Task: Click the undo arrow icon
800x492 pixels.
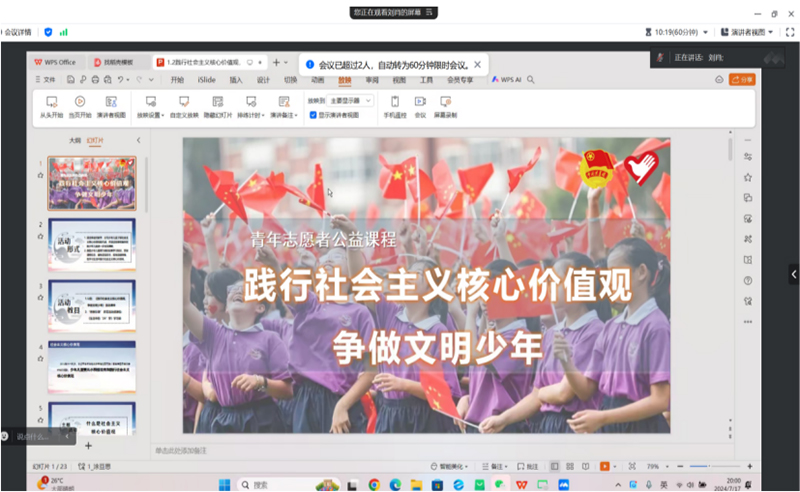Action: tap(120, 80)
